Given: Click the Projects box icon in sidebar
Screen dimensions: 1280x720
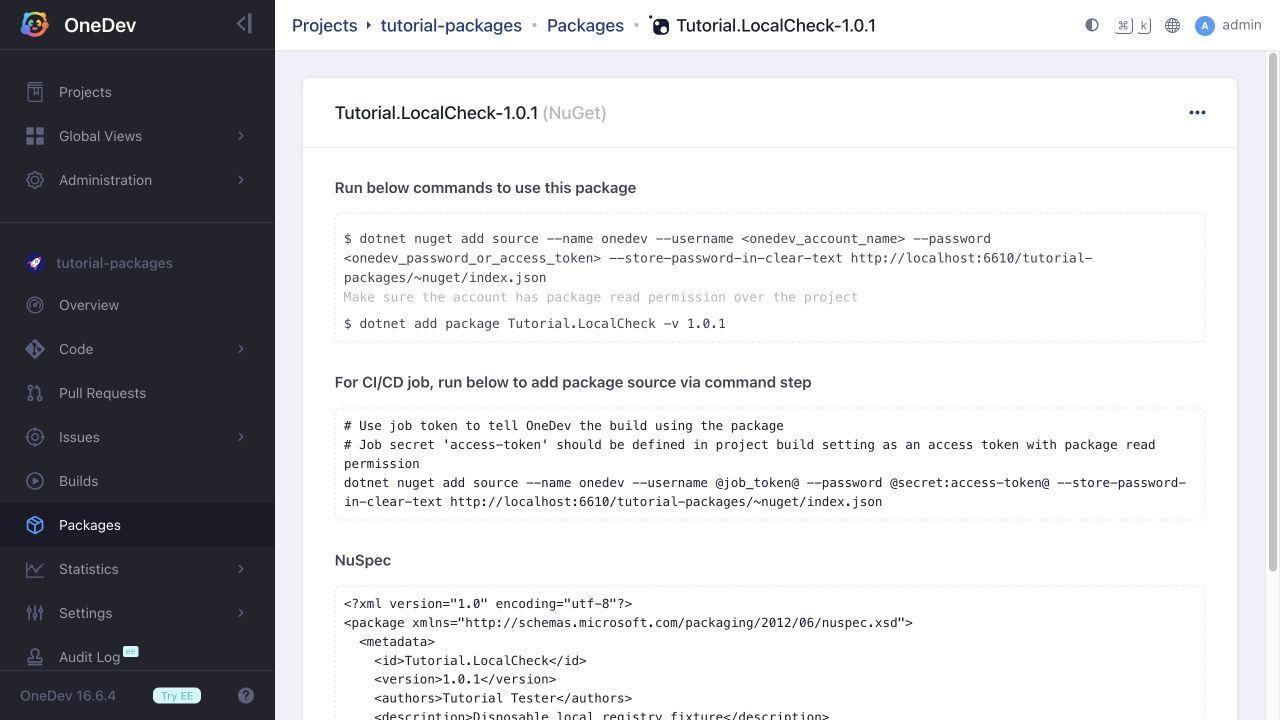Looking at the screenshot, I should coord(35,92).
